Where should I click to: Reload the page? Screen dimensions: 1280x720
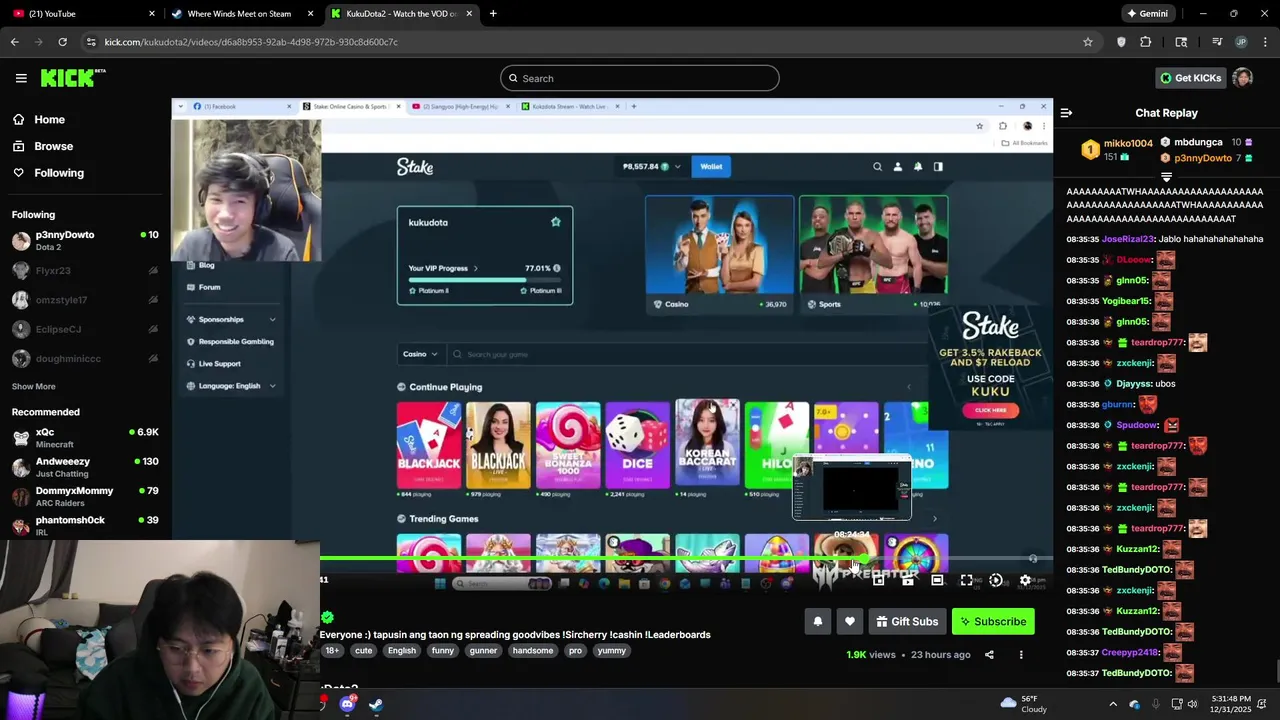[x=62, y=42]
